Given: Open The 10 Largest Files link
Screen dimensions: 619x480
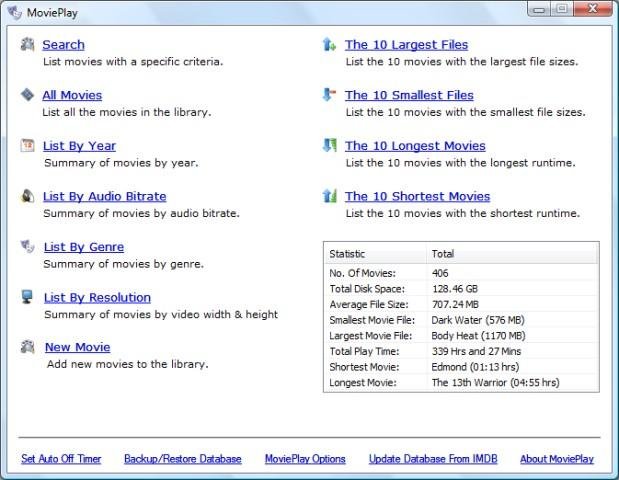Looking at the screenshot, I should pos(407,45).
